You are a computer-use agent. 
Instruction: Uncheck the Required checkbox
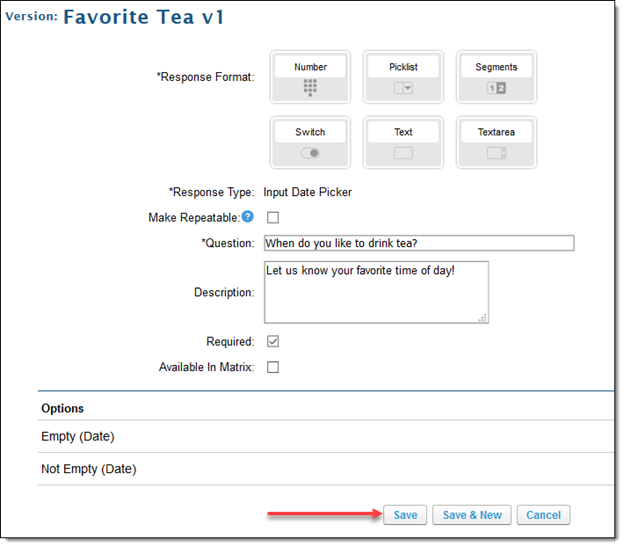coord(273,341)
